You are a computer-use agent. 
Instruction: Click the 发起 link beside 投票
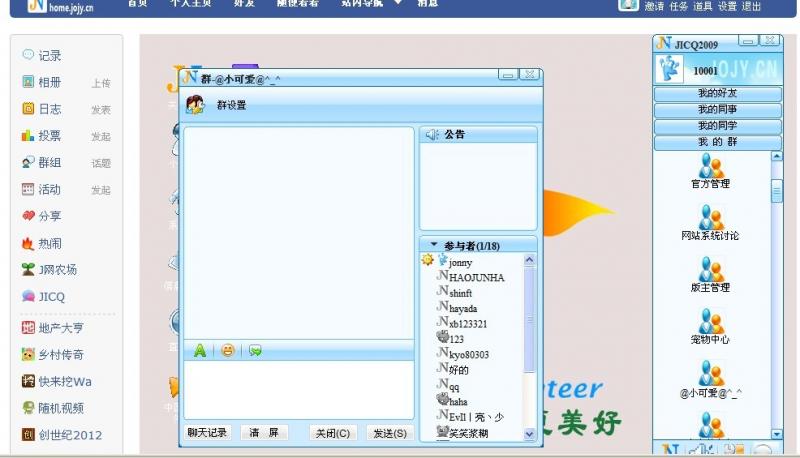tap(101, 137)
